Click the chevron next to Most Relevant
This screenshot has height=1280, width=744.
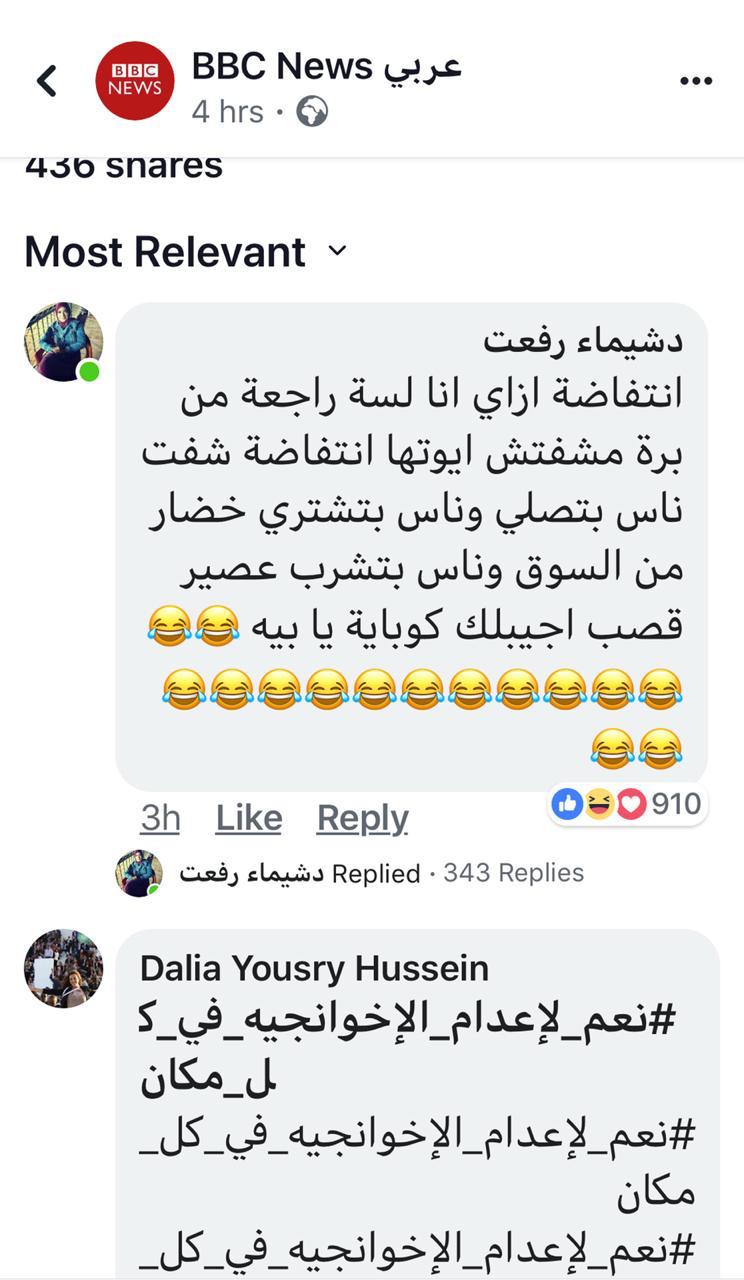coord(337,251)
